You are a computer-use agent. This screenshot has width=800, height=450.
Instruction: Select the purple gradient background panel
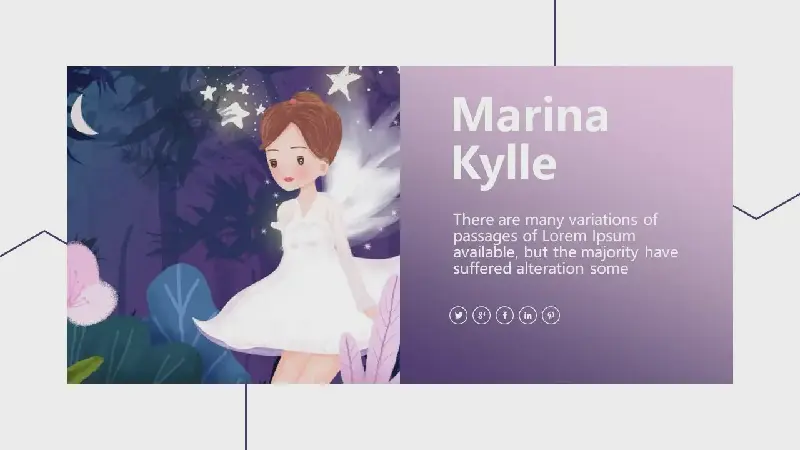(x=566, y=225)
